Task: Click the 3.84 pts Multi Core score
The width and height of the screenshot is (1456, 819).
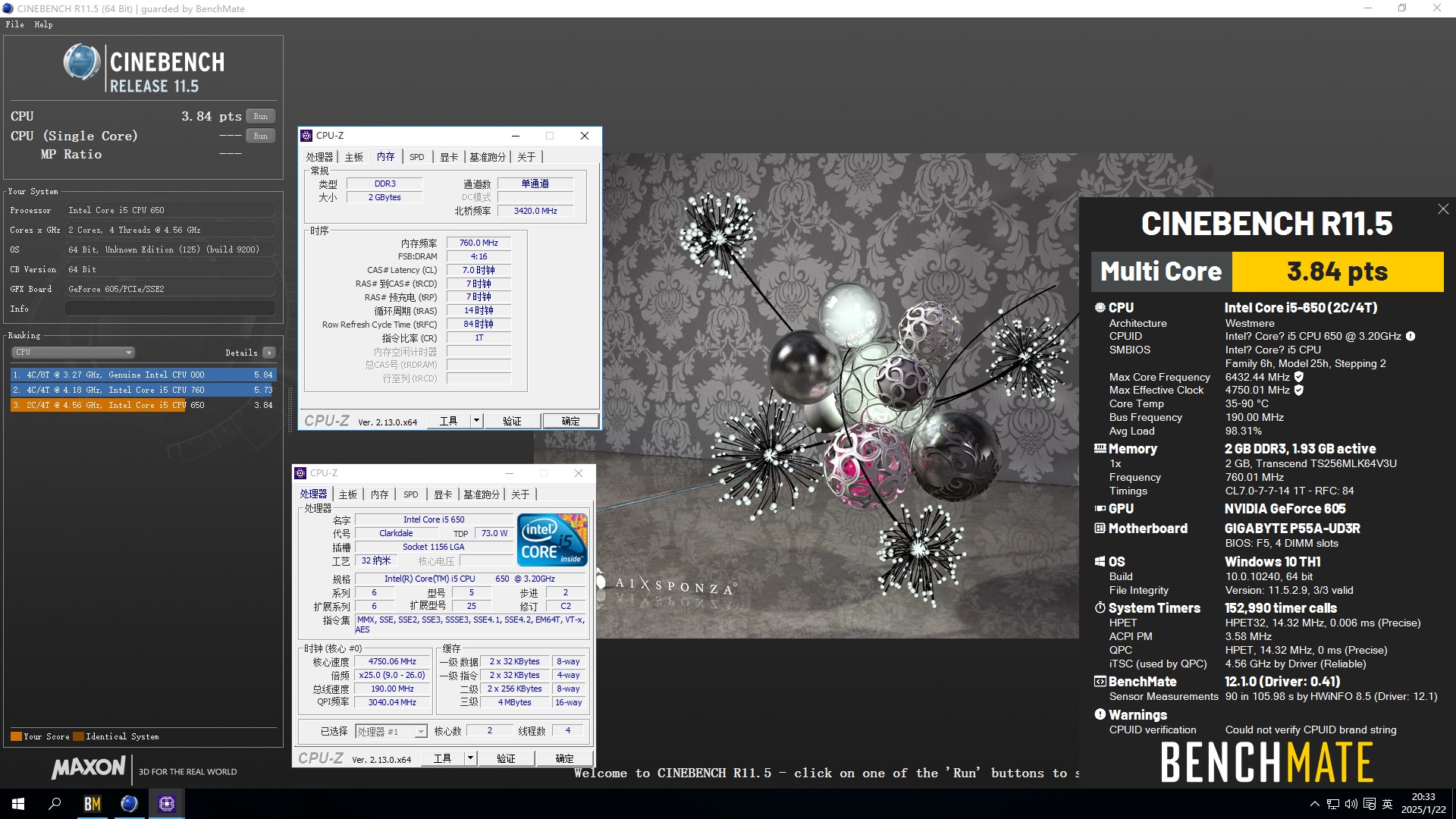Action: coord(1338,271)
